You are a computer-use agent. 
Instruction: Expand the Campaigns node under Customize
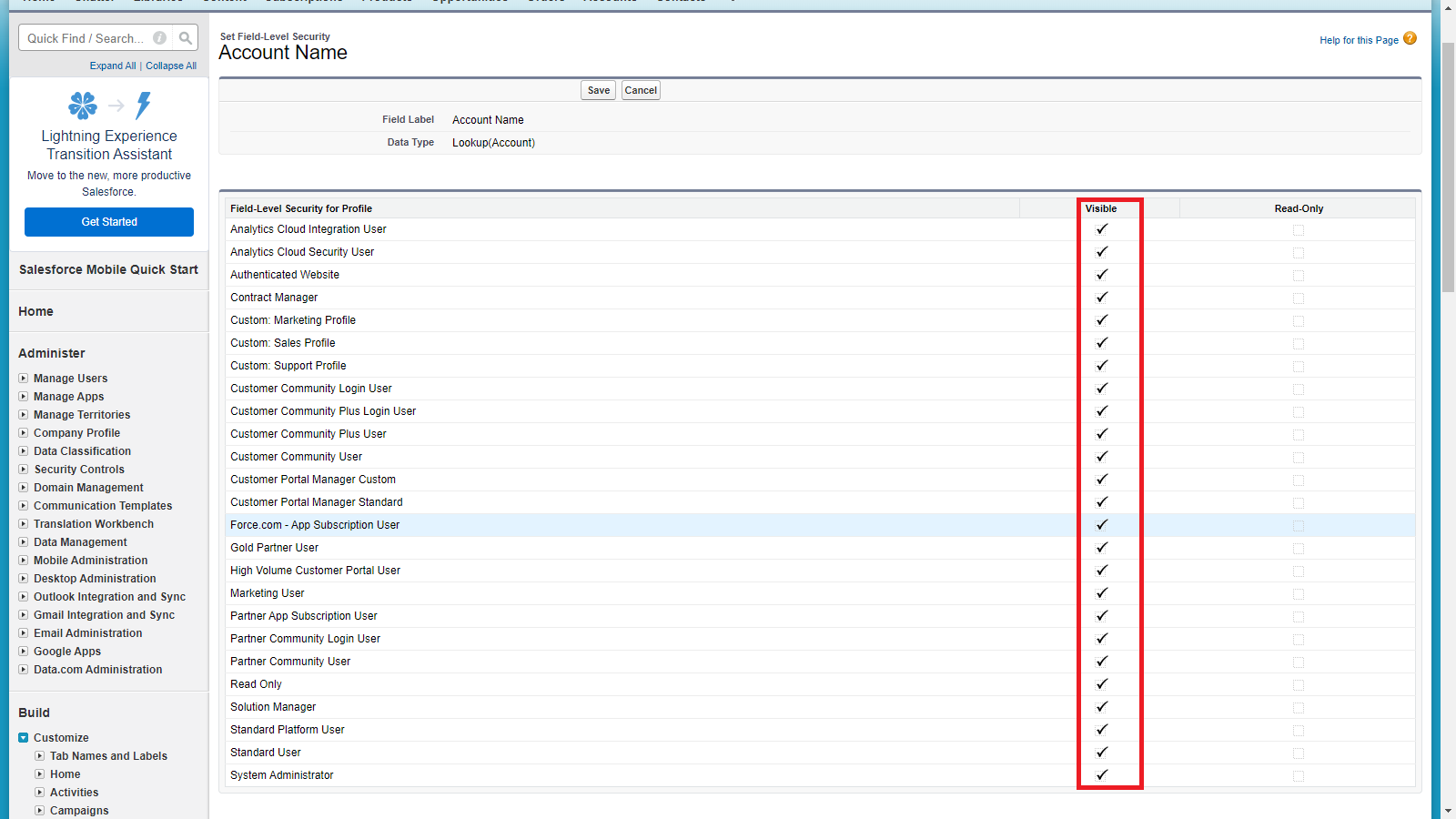tap(40, 811)
